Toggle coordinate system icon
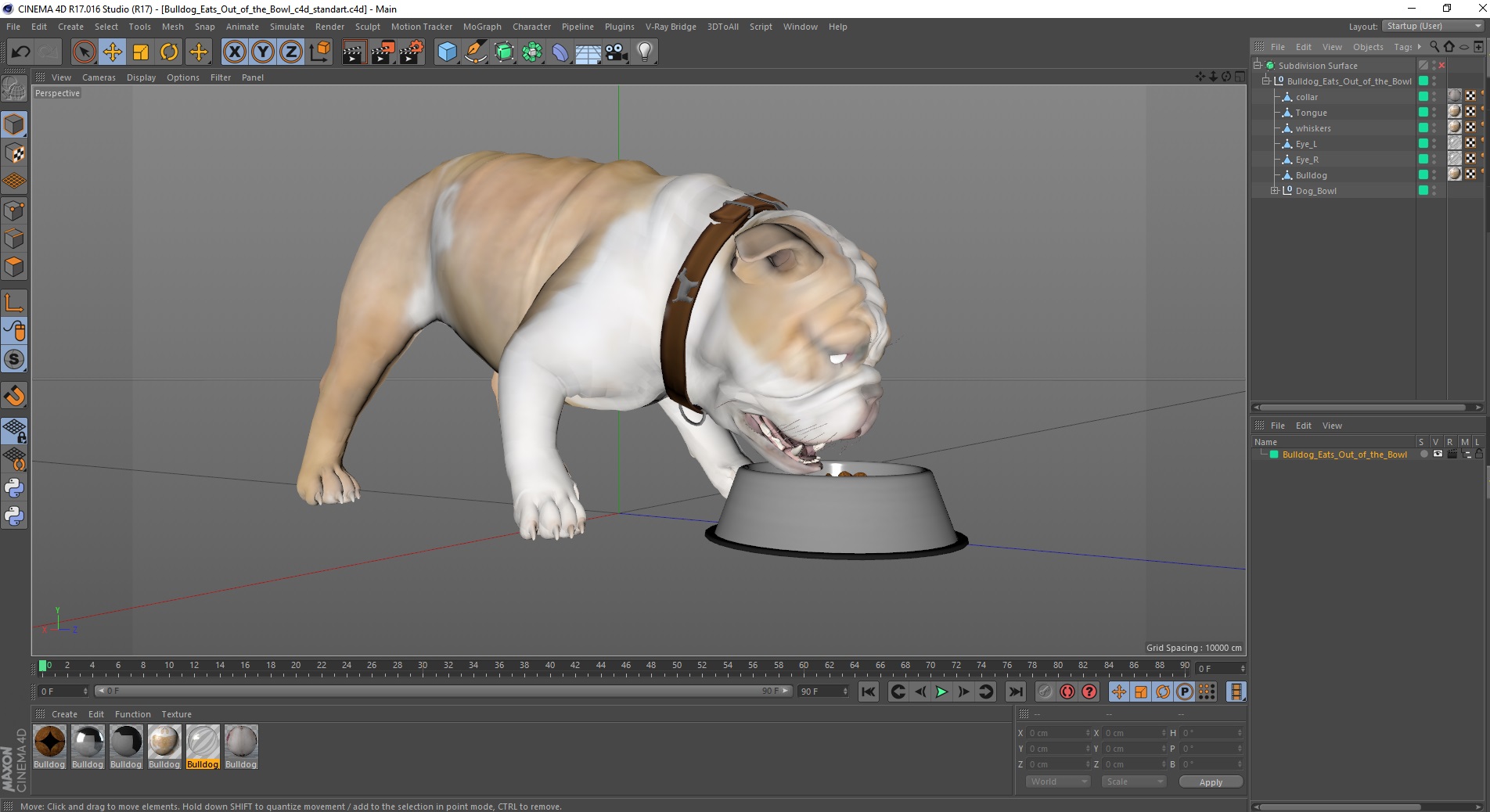1490x812 pixels. pyautogui.click(x=319, y=52)
